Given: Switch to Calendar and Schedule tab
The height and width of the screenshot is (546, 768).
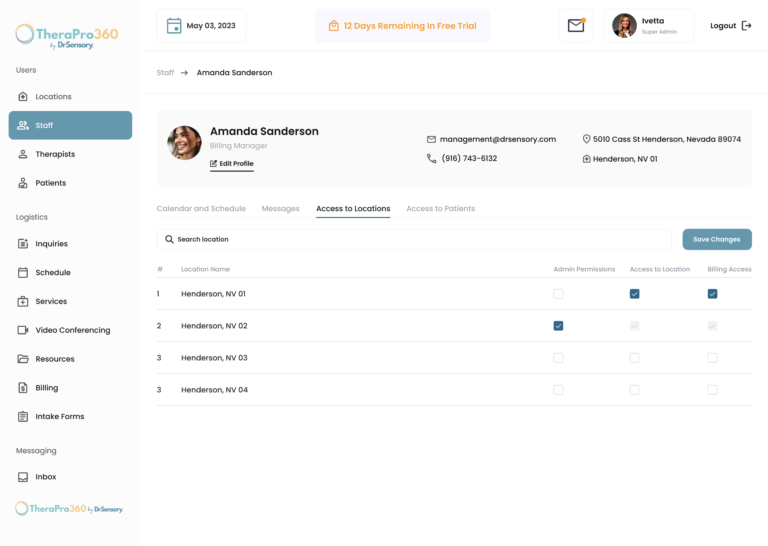Looking at the screenshot, I should point(201,209).
